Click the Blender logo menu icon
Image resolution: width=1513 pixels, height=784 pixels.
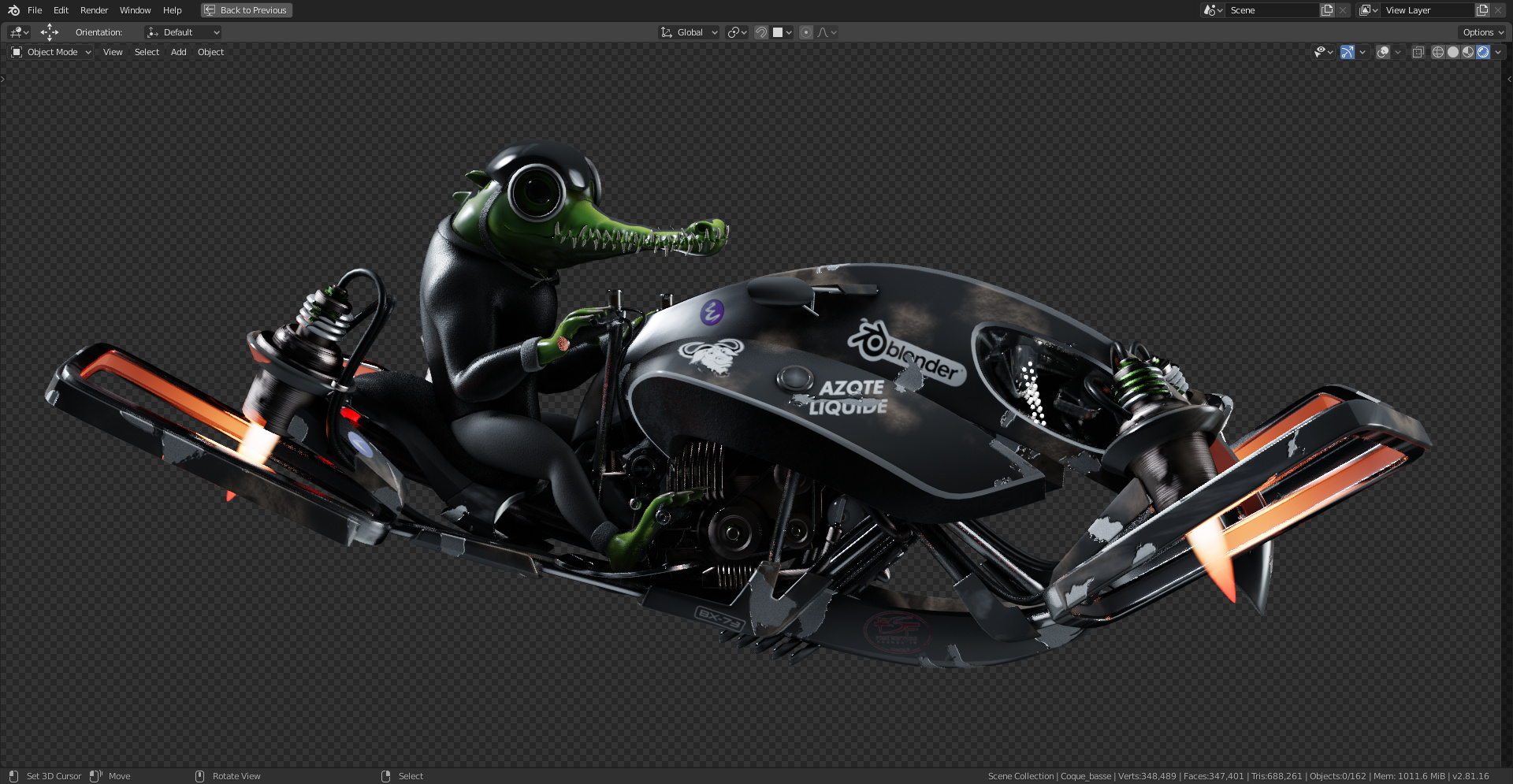click(13, 10)
